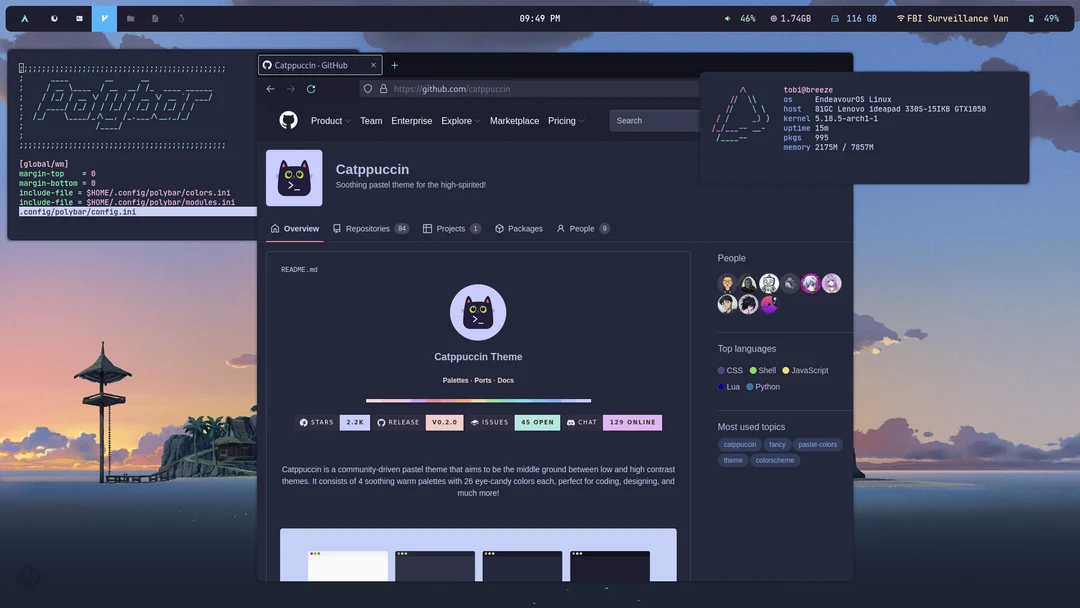Image resolution: width=1080 pixels, height=608 pixels.
Task: Click the GitHub search field
Action: (x=655, y=120)
